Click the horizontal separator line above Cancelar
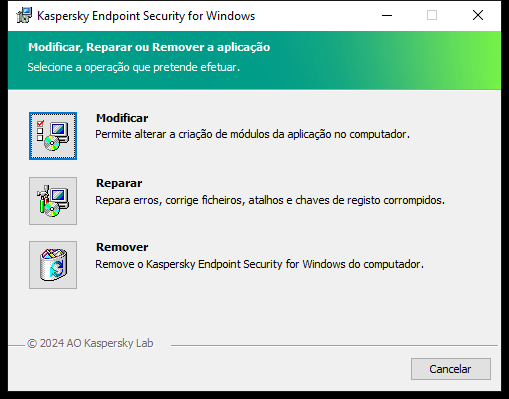The height and width of the screenshot is (399, 509). point(334,345)
